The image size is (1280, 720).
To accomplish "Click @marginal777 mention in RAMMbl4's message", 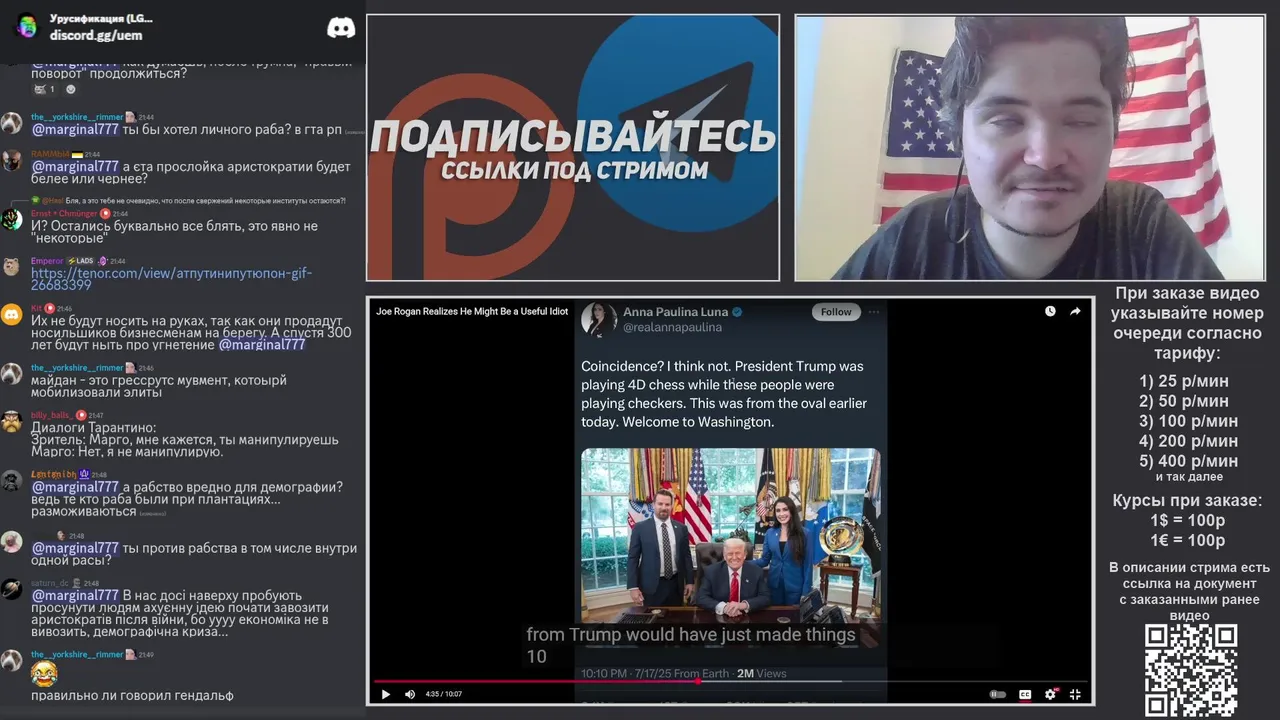I will point(75,166).
